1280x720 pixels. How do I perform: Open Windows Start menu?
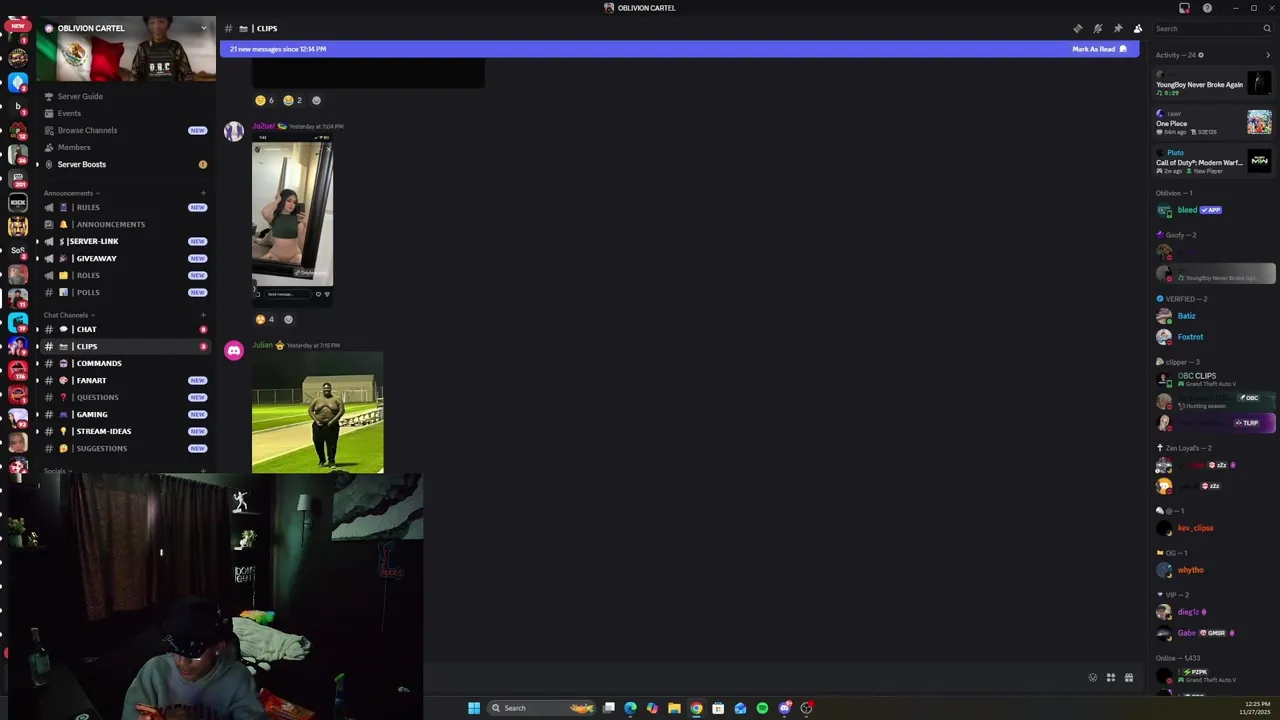(x=474, y=708)
